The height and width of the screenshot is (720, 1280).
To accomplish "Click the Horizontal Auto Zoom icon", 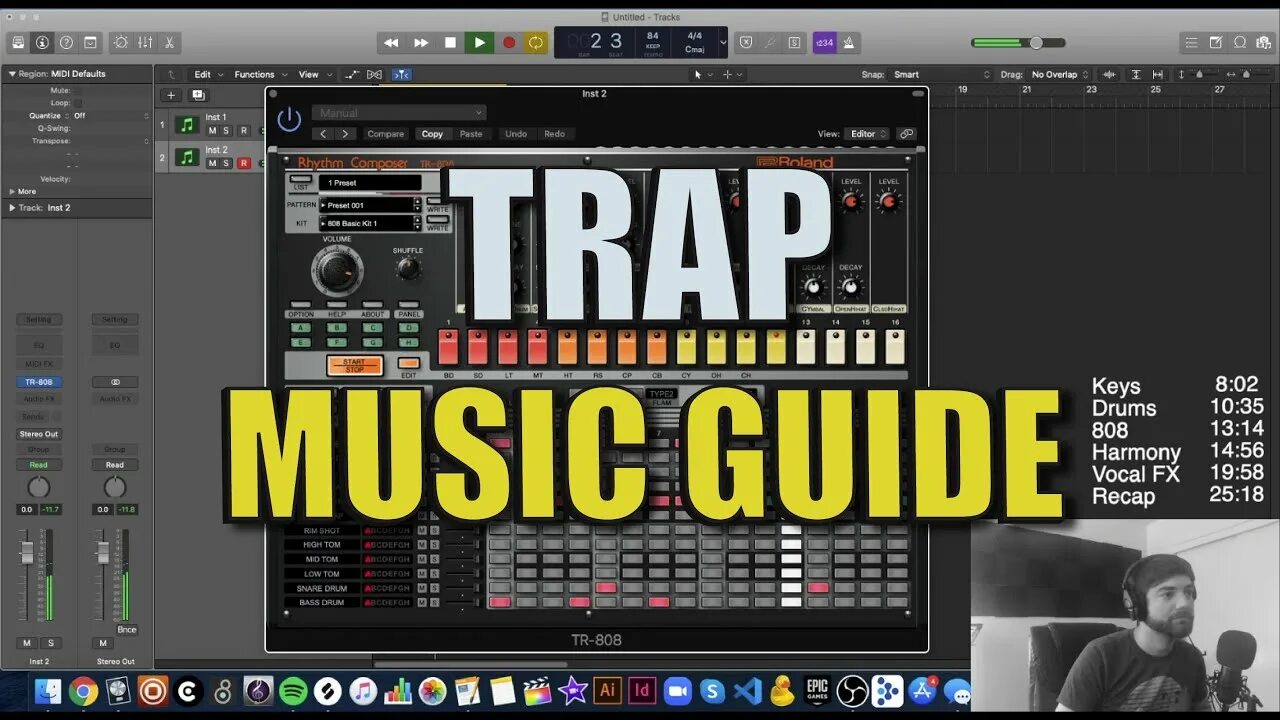I will [1158, 74].
